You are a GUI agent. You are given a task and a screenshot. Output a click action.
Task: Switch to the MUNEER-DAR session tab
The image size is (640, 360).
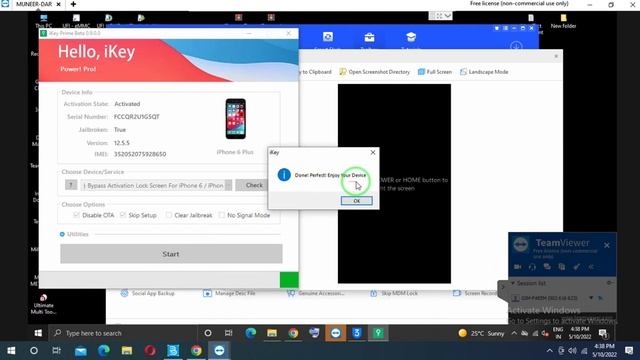coord(34,4)
